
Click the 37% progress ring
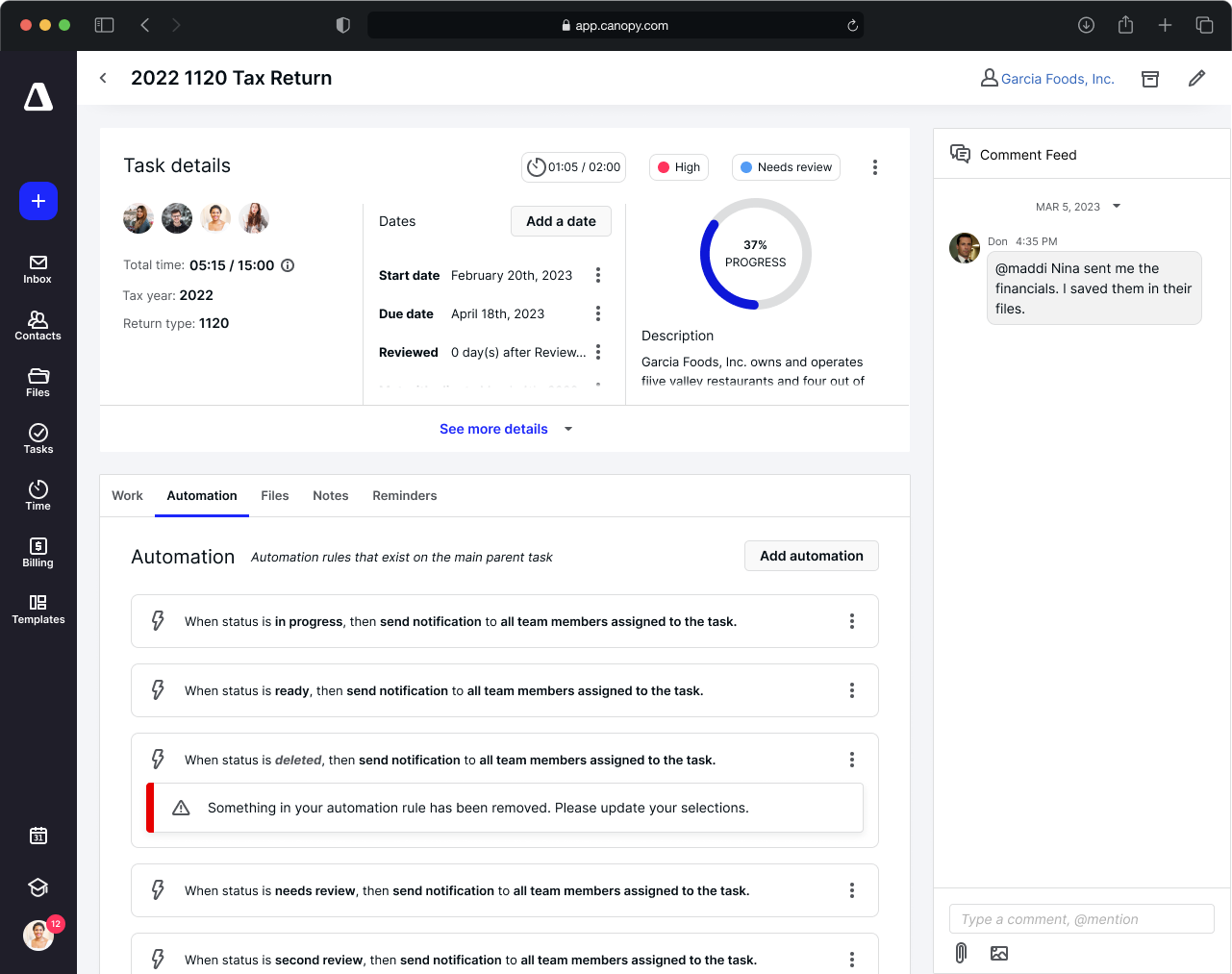coord(755,253)
